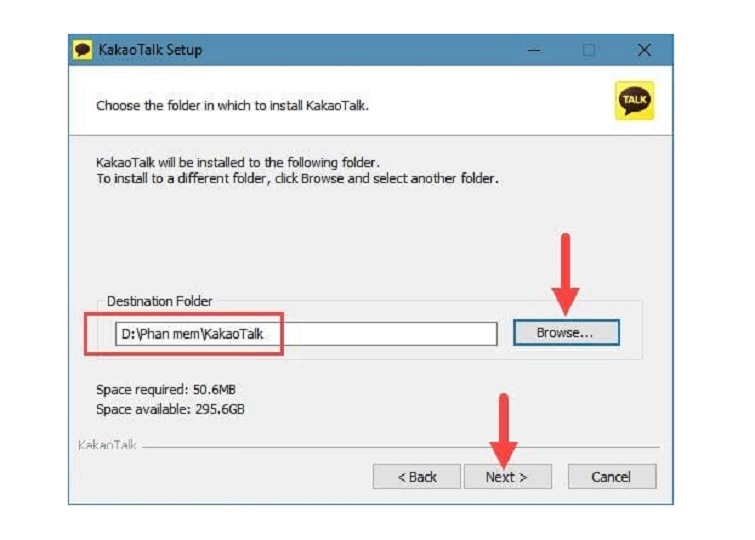
Task: Click the "Choose the folder" heading text
Action: coord(232,105)
